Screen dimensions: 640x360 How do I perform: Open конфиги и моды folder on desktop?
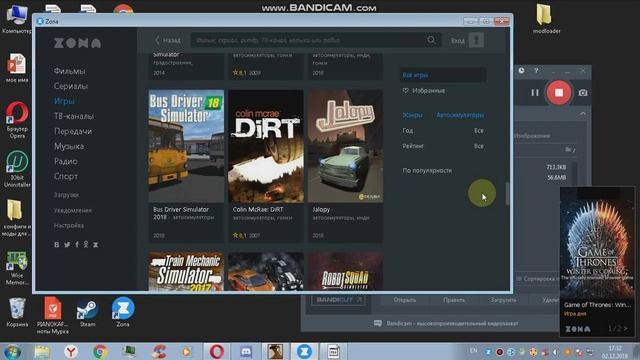click(x=16, y=218)
